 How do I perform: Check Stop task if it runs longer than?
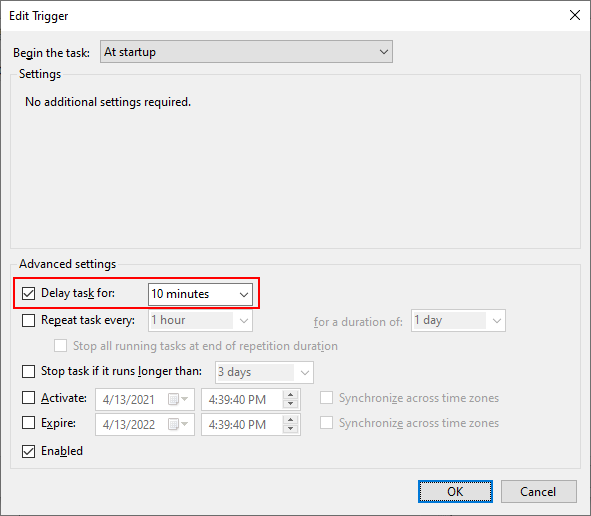click(29, 371)
